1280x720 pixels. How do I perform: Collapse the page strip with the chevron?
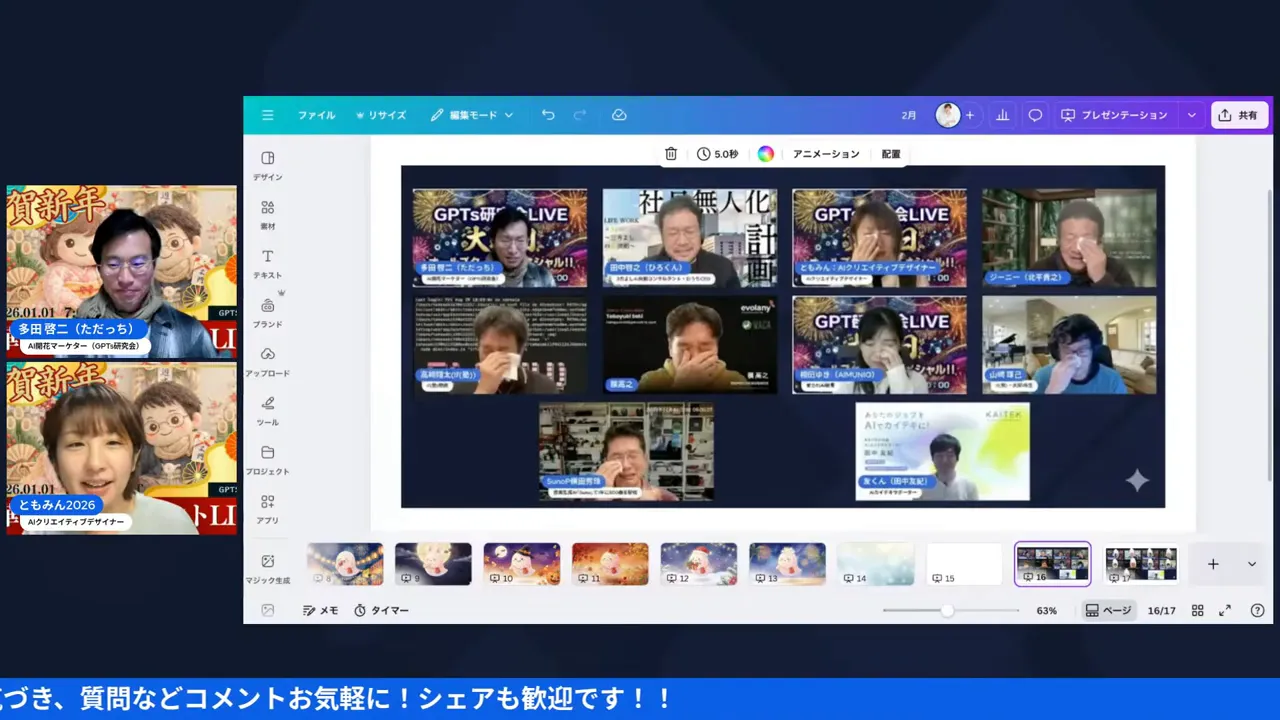tap(1251, 564)
